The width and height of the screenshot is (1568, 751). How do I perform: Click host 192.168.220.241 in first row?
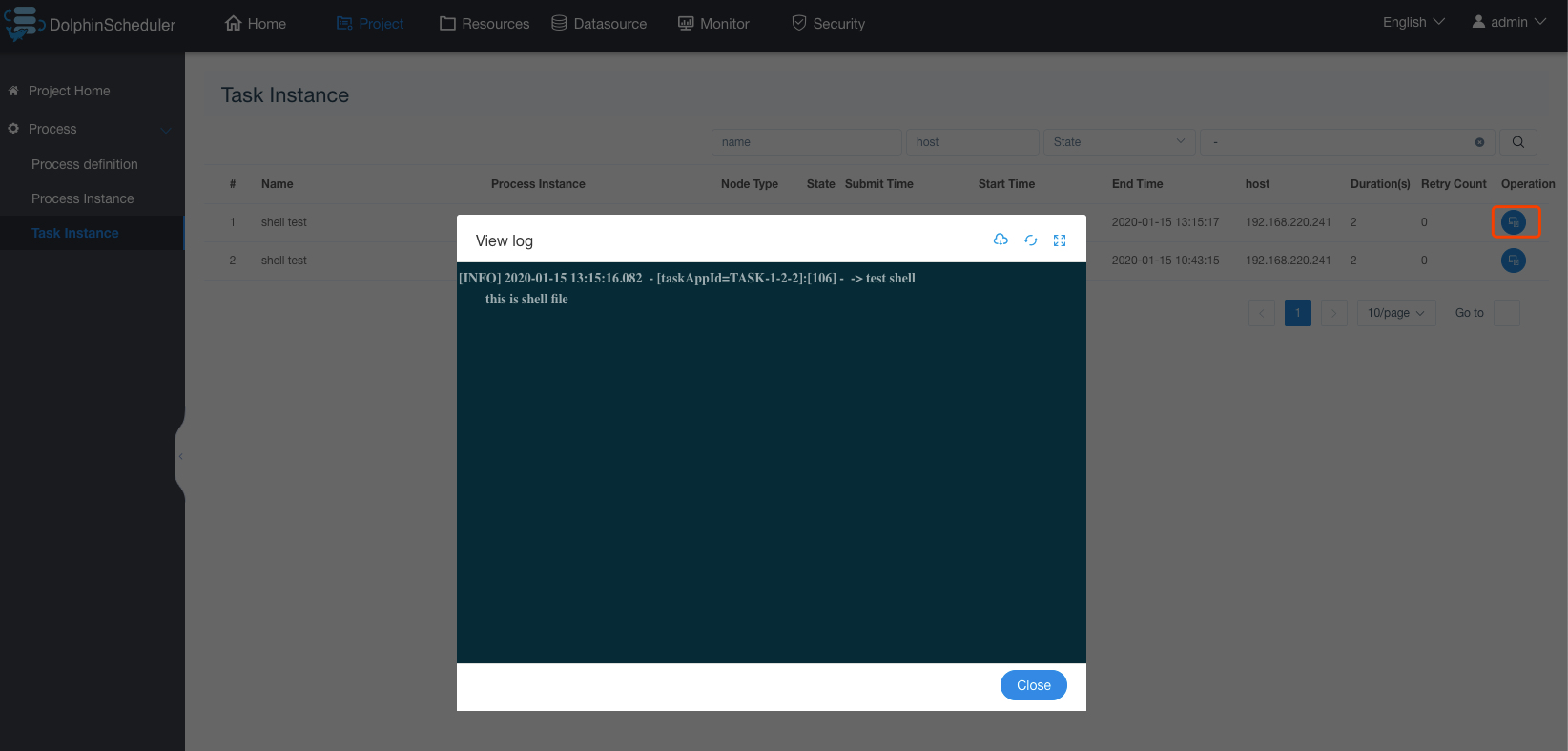1288,222
